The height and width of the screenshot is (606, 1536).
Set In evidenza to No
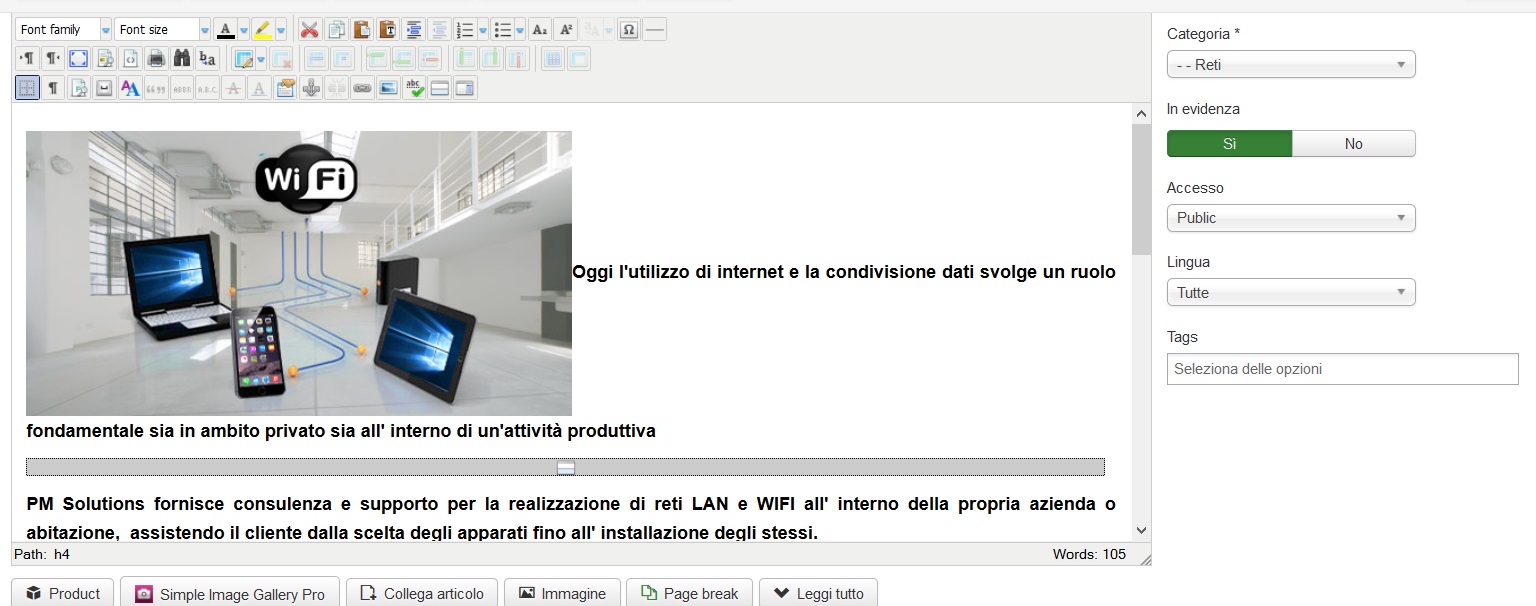point(1354,144)
